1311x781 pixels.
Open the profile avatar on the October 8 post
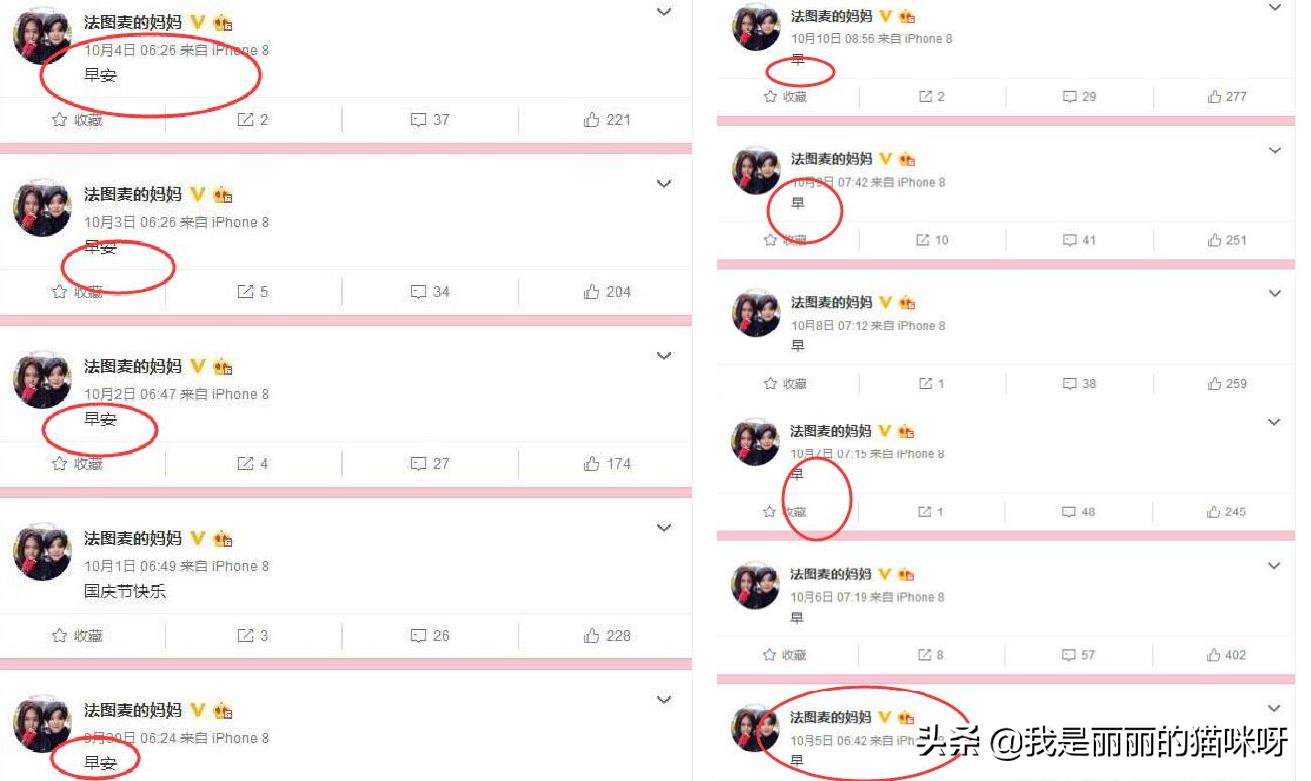[x=756, y=313]
